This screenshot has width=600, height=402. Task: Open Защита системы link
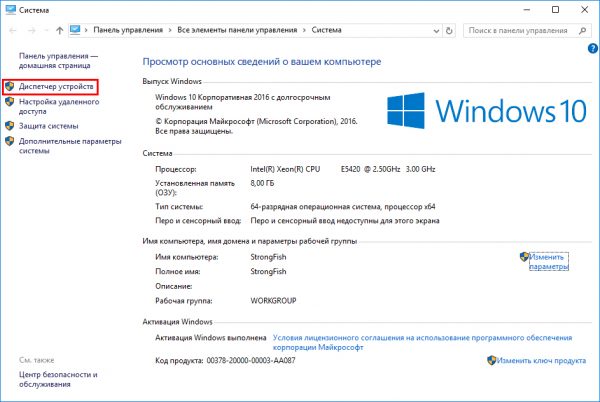(49, 126)
